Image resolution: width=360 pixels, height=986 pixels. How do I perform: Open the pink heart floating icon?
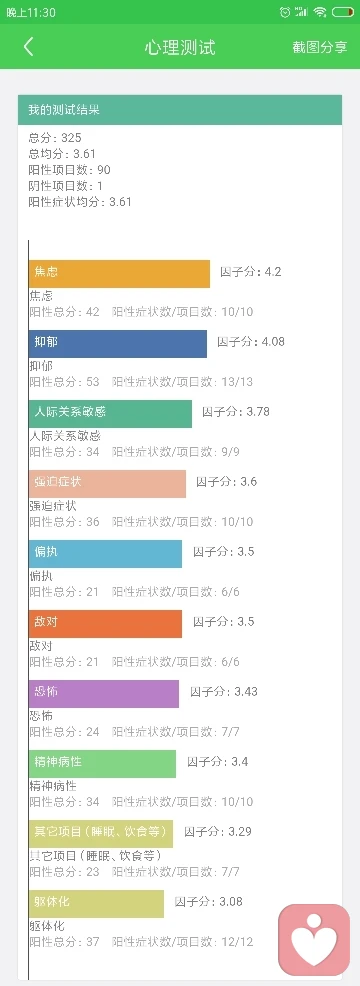314,940
